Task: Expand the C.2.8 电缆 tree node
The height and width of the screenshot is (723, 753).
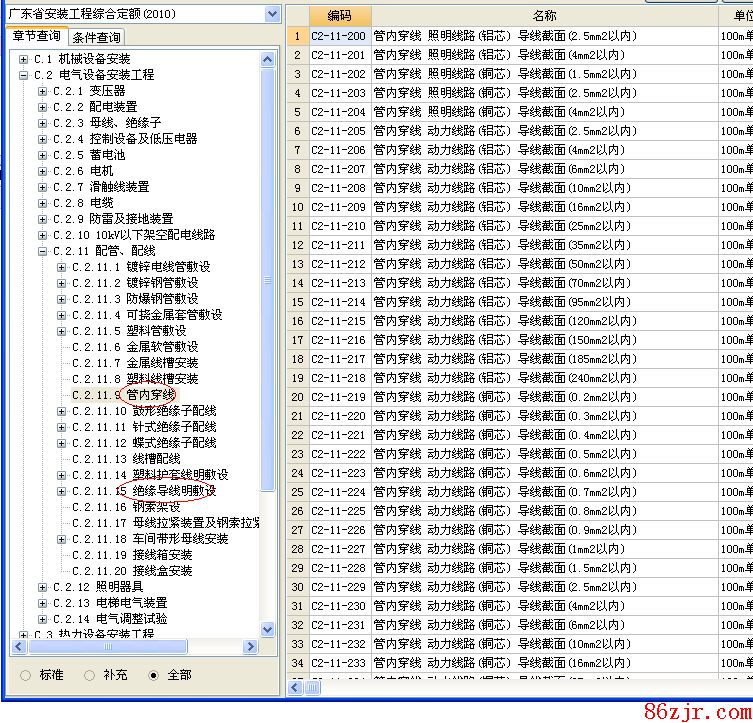Action: [x=43, y=203]
